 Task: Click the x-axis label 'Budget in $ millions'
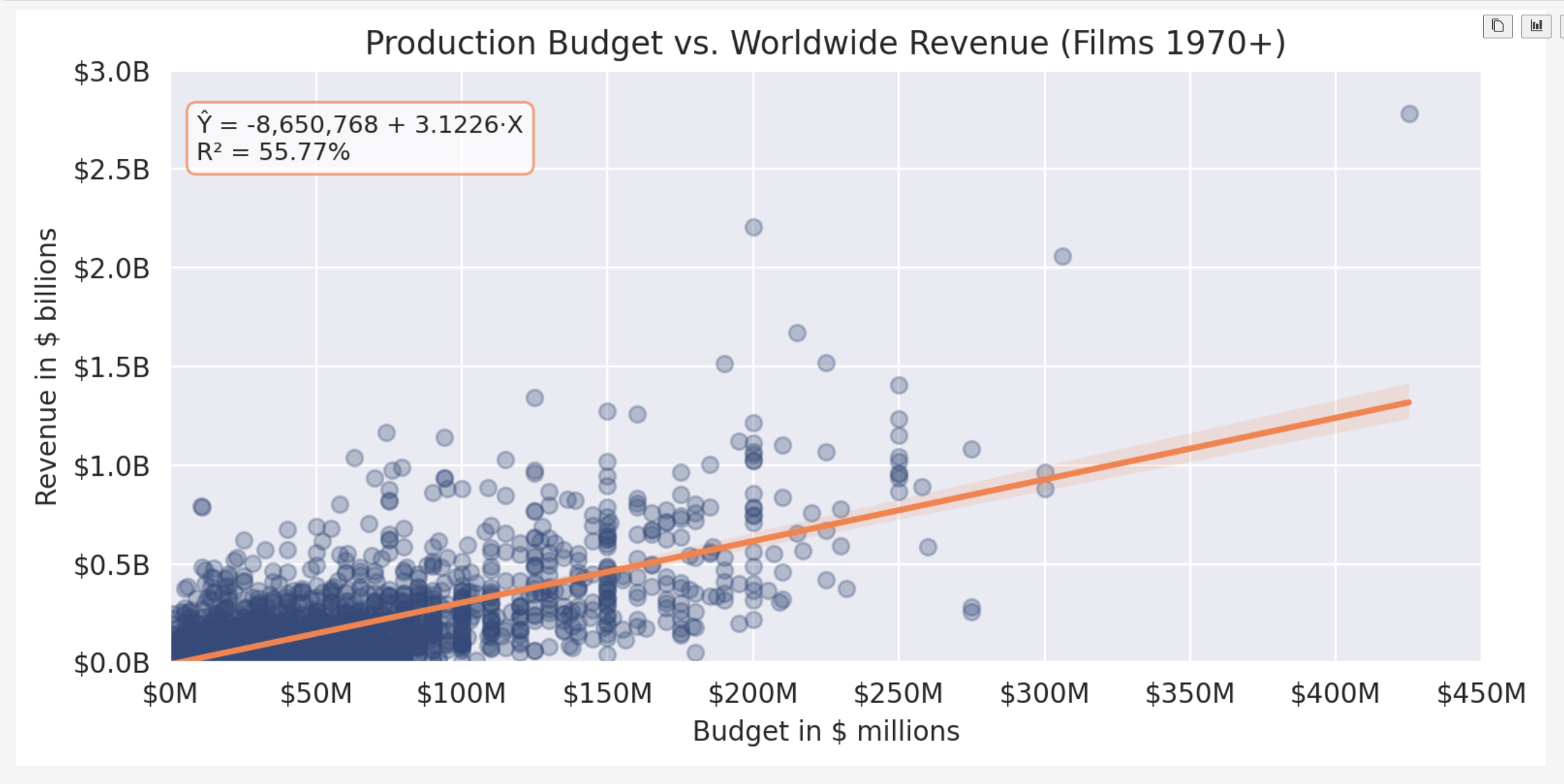click(x=826, y=731)
